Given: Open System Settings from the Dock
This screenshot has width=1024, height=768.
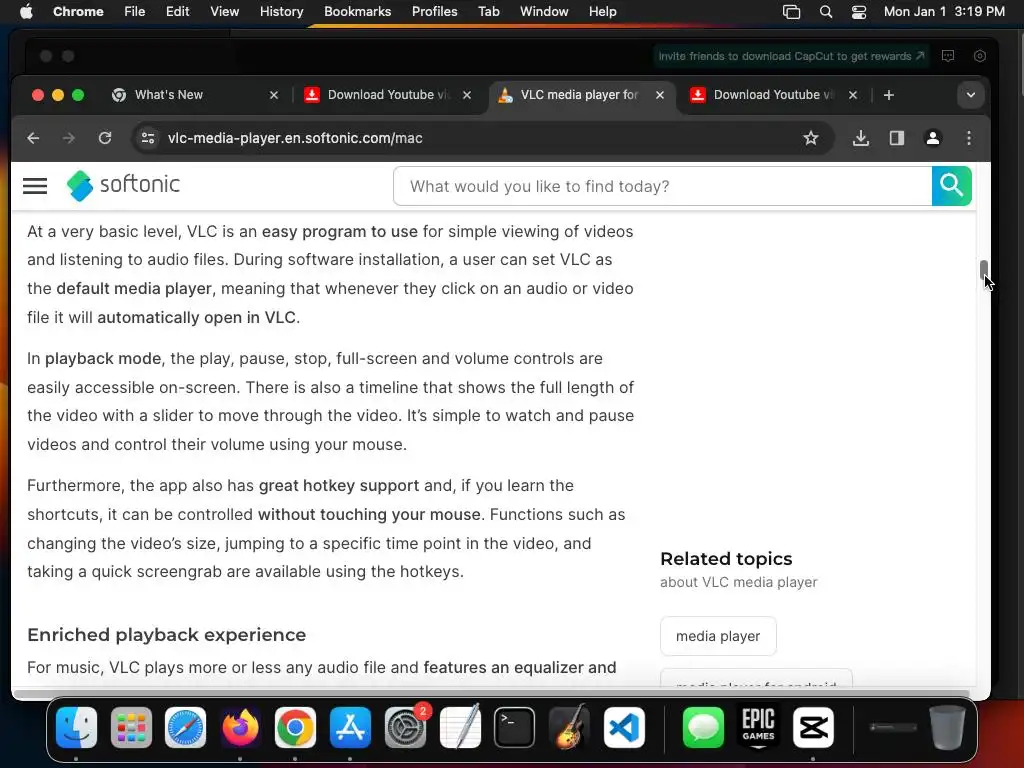Looking at the screenshot, I should pos(406,727).
